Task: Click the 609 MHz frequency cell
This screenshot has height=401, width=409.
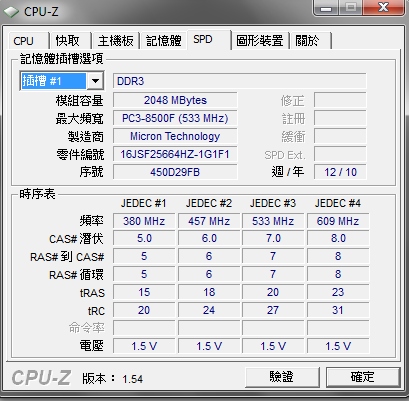Action: [x=338, y=221]
